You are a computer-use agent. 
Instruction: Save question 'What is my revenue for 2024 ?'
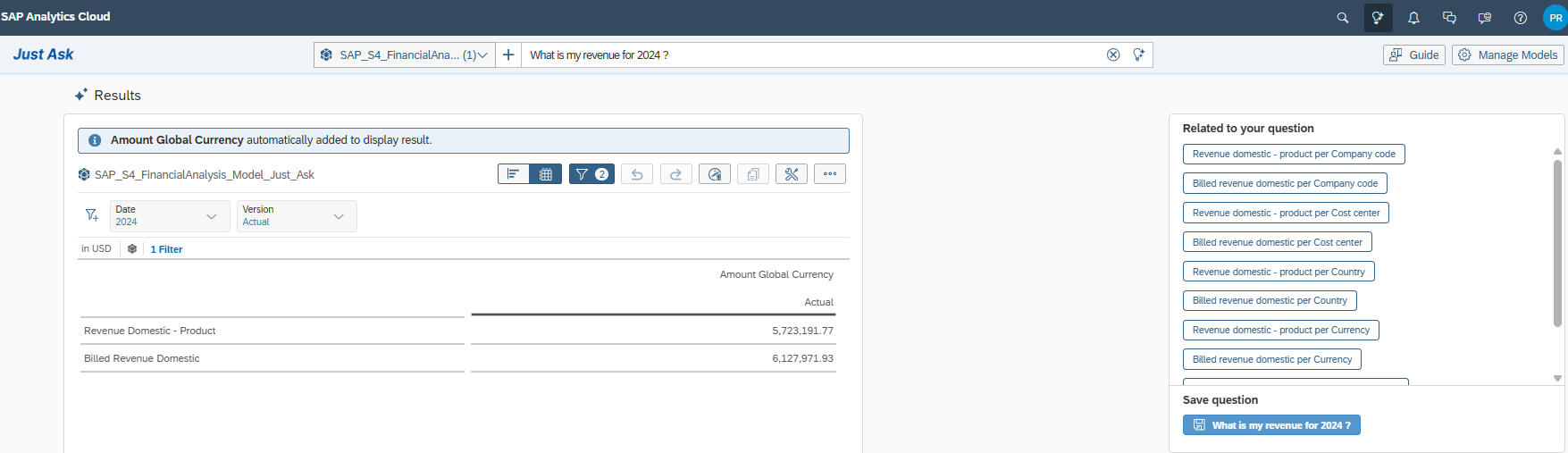pyautogui.click(x=1271, y=425)
